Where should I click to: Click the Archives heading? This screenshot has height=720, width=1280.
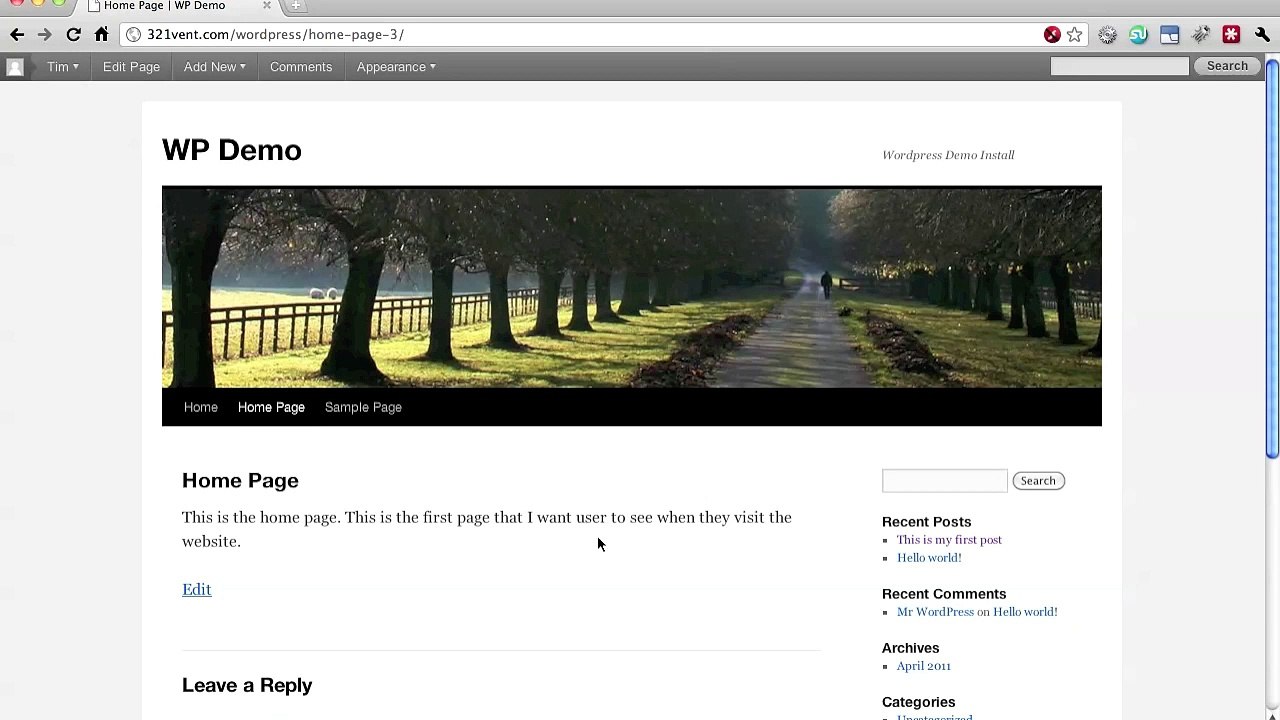910,648
